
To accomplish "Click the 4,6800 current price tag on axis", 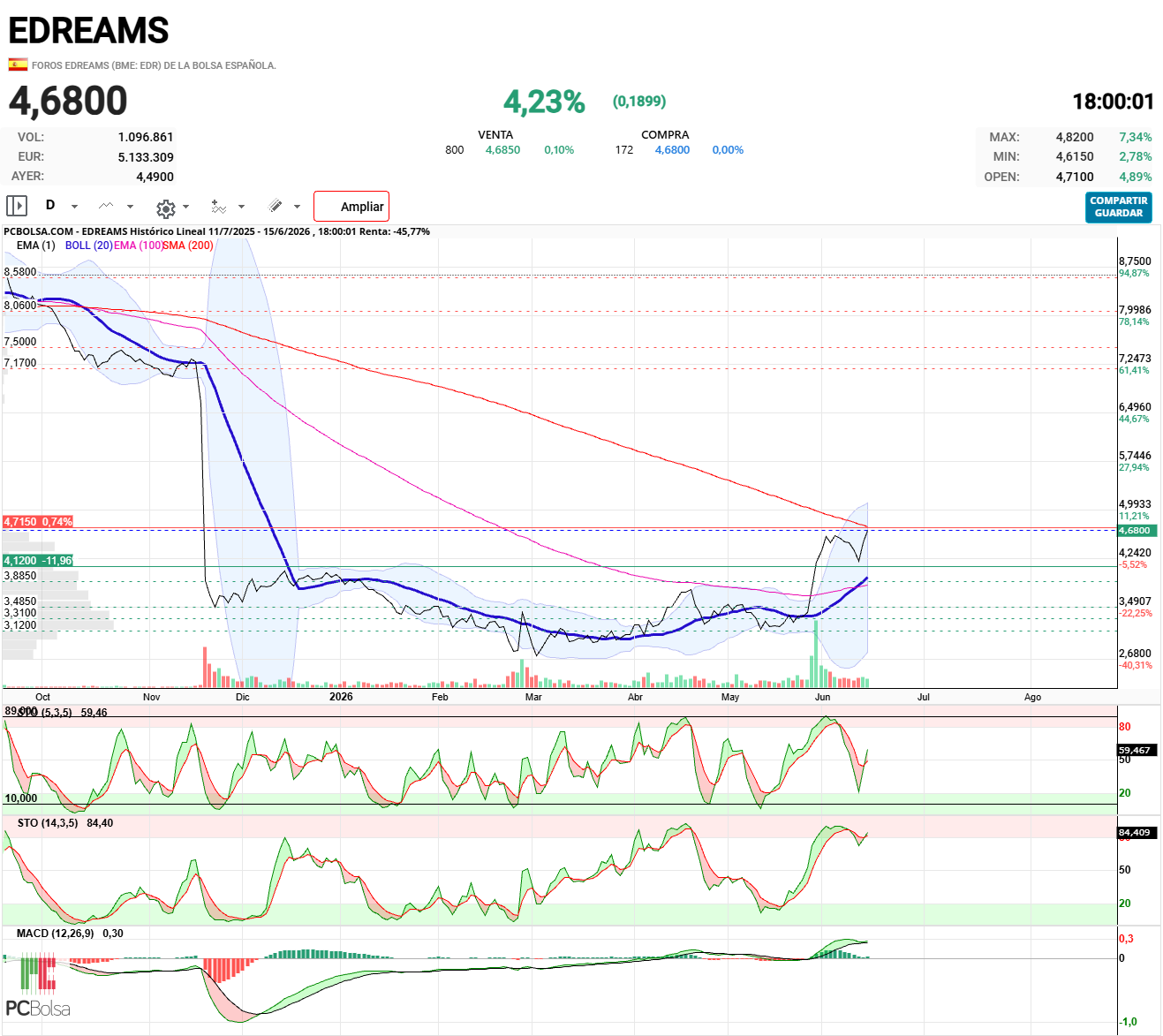I will [1135, 530].
